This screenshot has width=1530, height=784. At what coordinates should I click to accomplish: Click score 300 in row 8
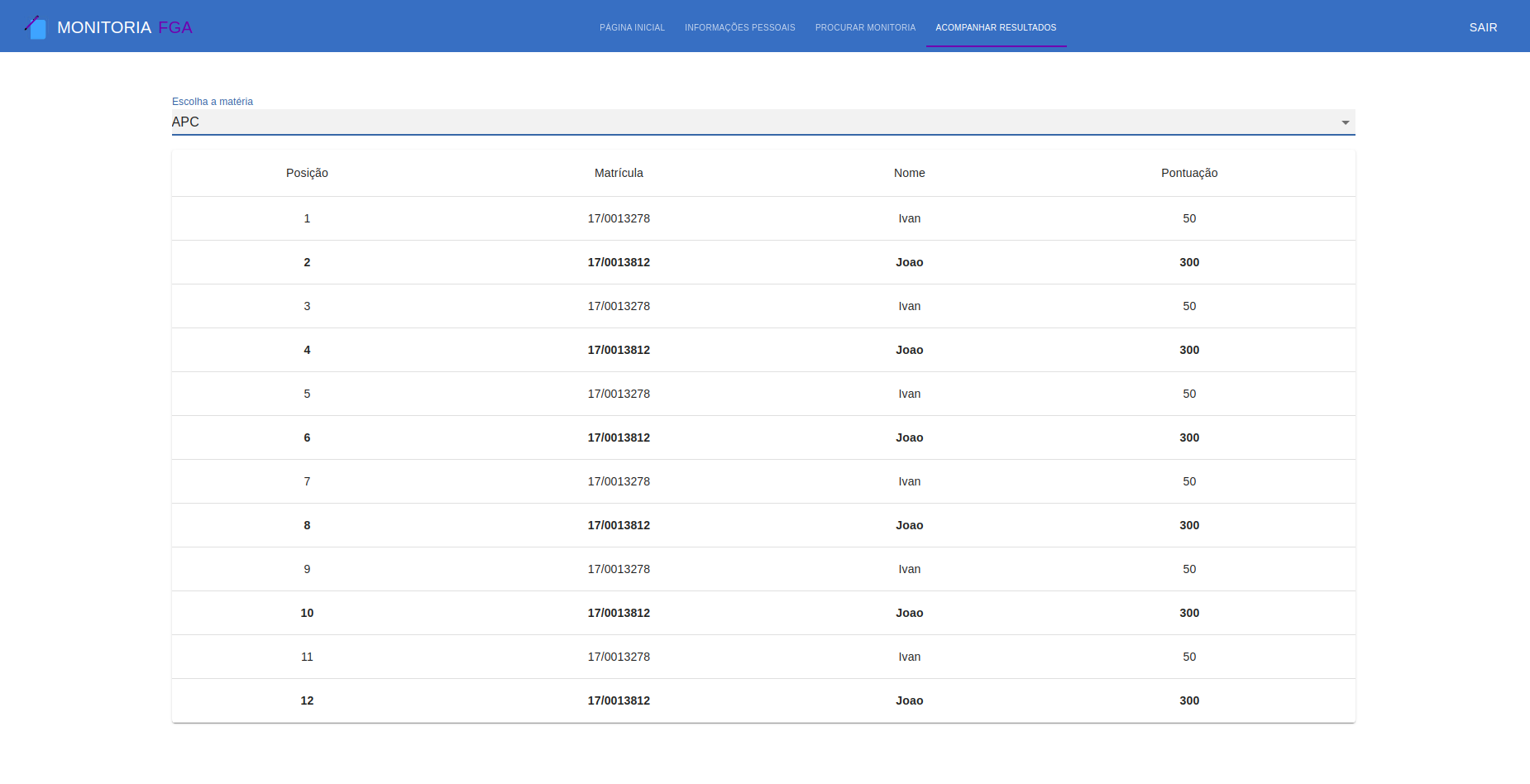[x=1189, y=525]
